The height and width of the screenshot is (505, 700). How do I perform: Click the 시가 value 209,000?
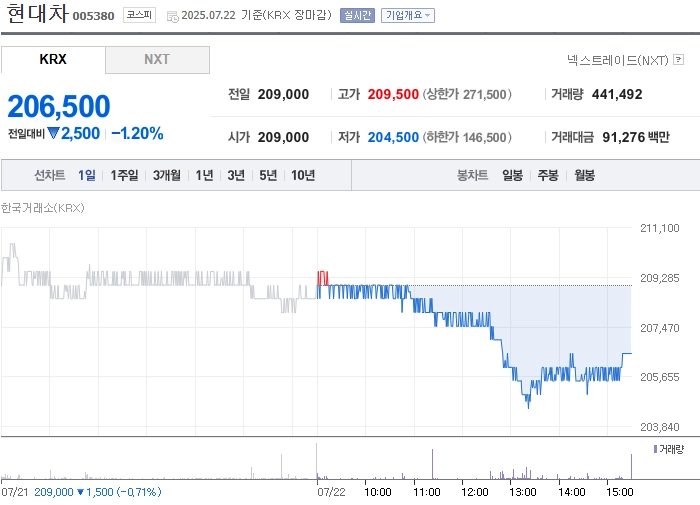point(283,137)
